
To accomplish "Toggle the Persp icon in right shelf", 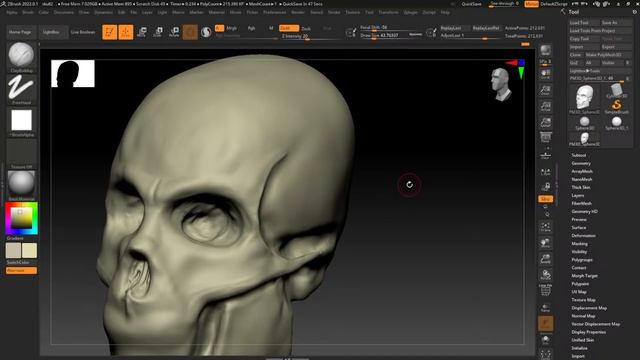I will coord(546,138).
